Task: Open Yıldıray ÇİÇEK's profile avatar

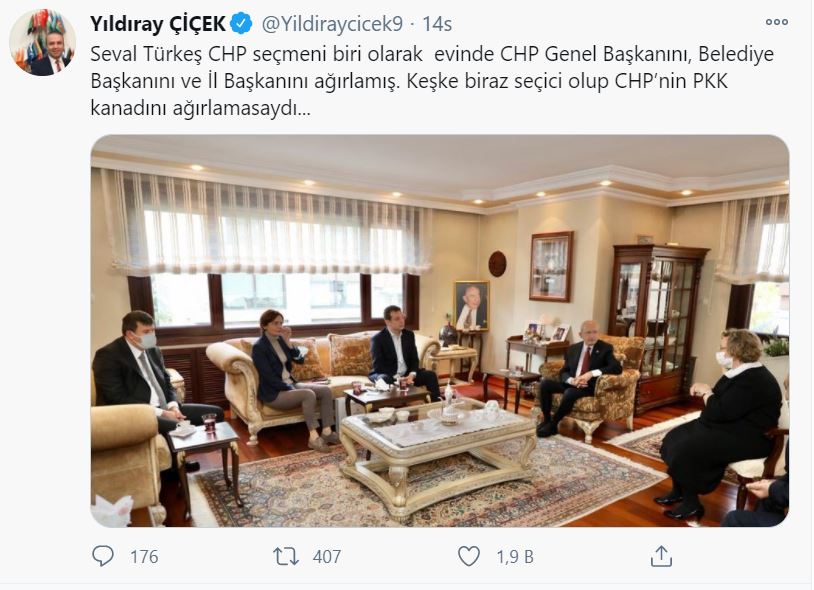Action: [x=43, y=43]
